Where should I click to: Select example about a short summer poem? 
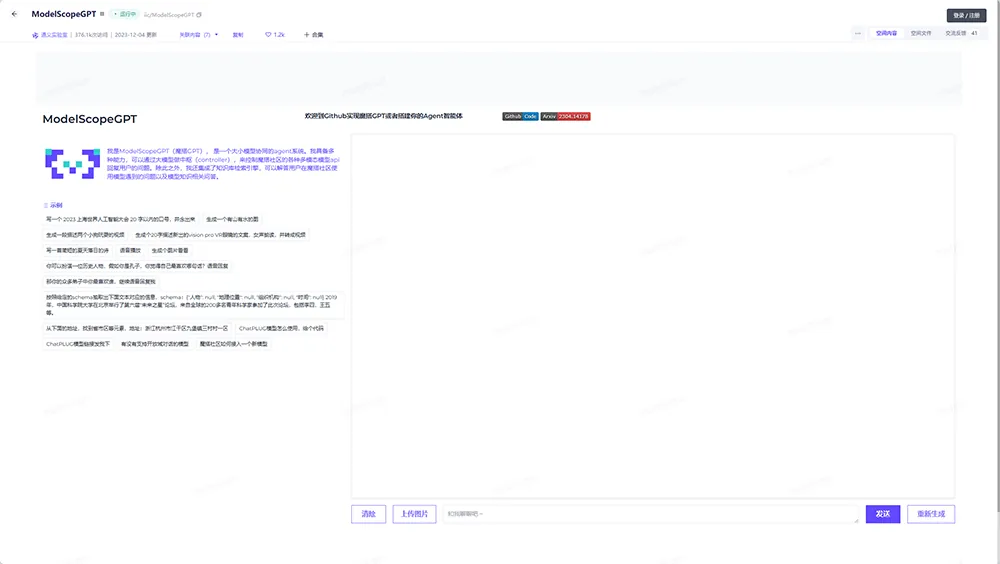pyautogui.click(x=77, y=250)
